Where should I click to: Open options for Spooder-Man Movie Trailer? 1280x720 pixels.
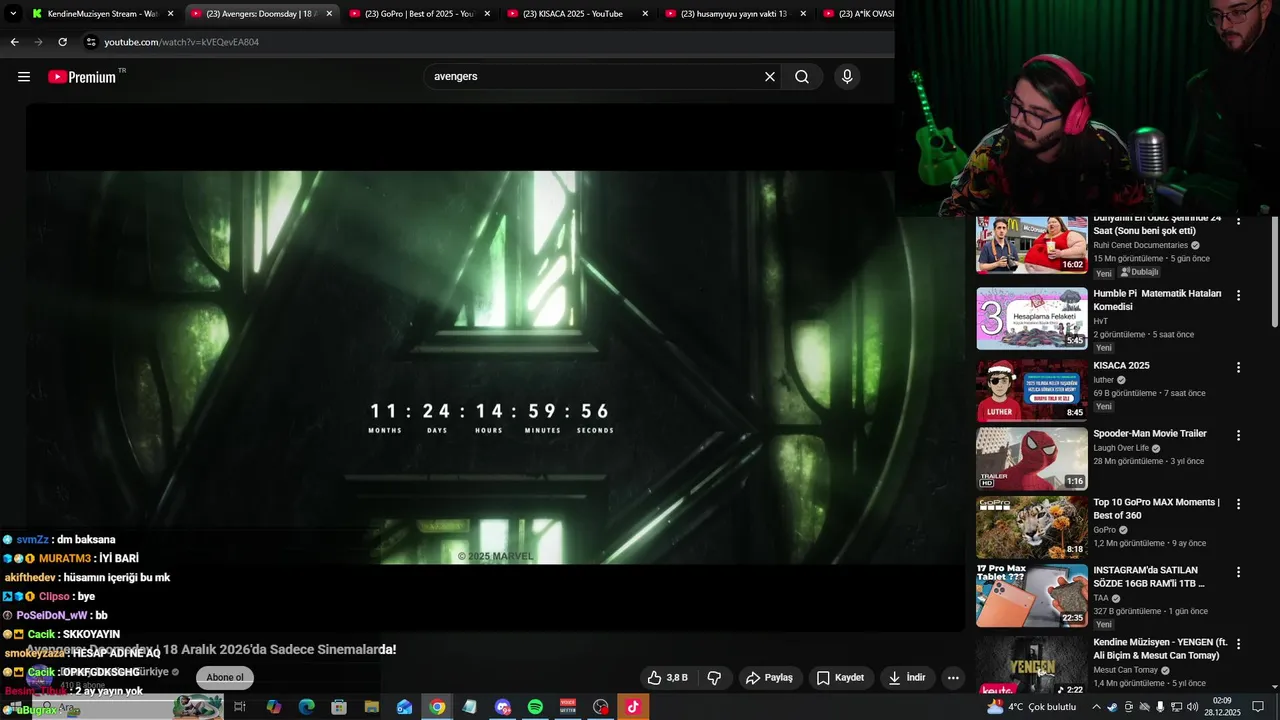pos(1238,436)
